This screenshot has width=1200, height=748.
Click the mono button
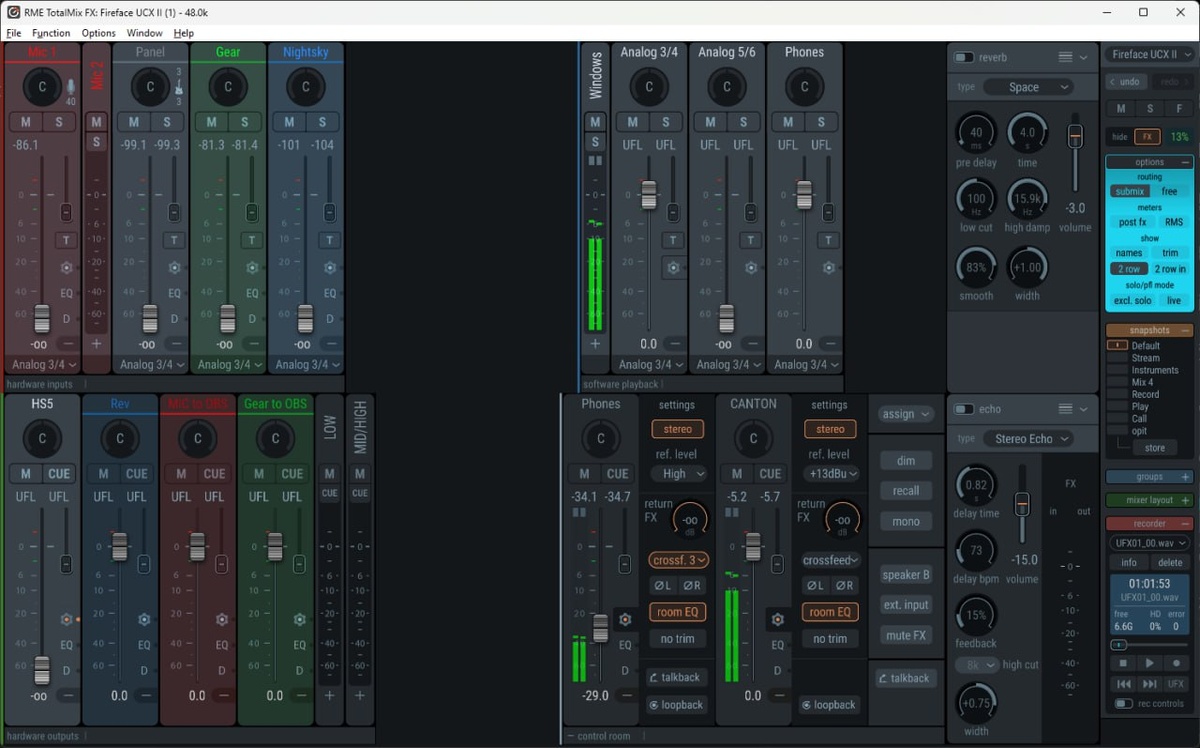click(x=906, y=522)
